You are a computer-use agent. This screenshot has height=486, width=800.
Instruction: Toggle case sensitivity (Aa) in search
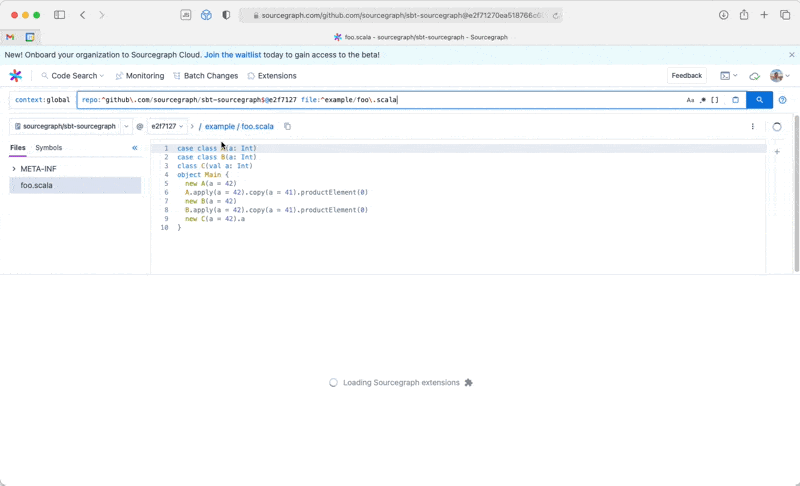(x=690, y=100)
